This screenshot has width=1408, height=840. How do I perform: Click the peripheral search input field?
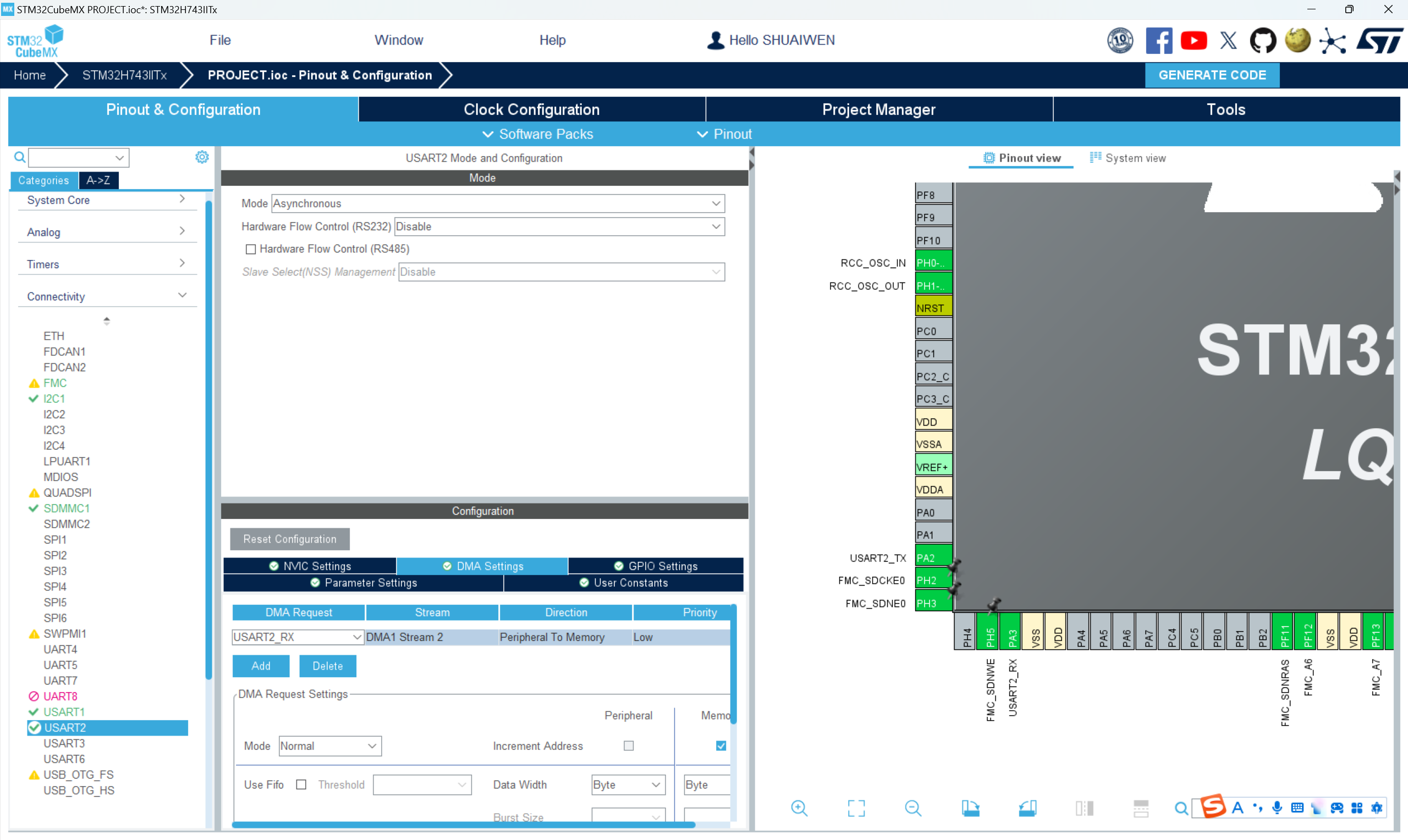pos(79,157)
